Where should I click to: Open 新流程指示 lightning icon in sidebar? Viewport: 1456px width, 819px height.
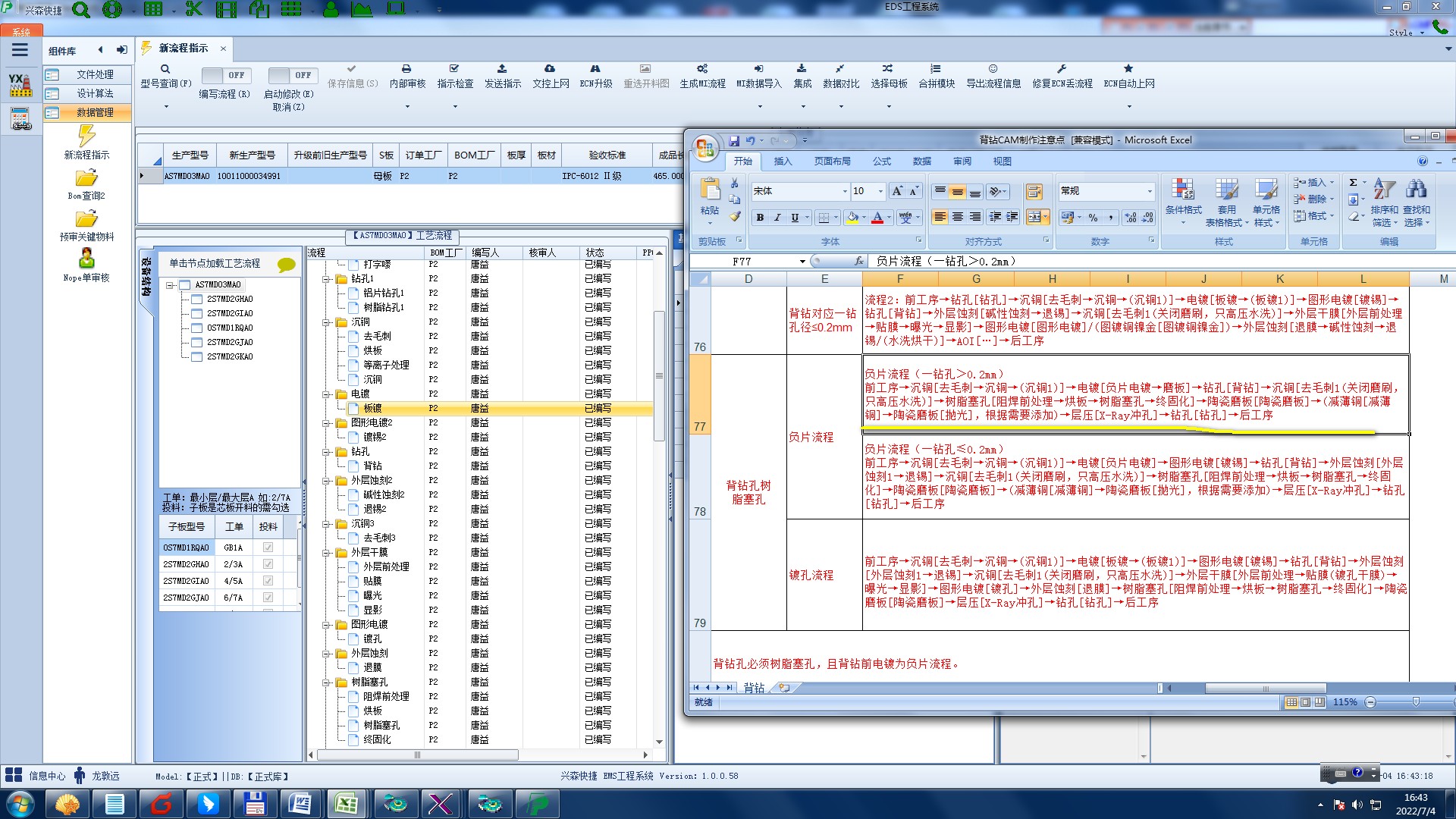(x=86, y=136)
